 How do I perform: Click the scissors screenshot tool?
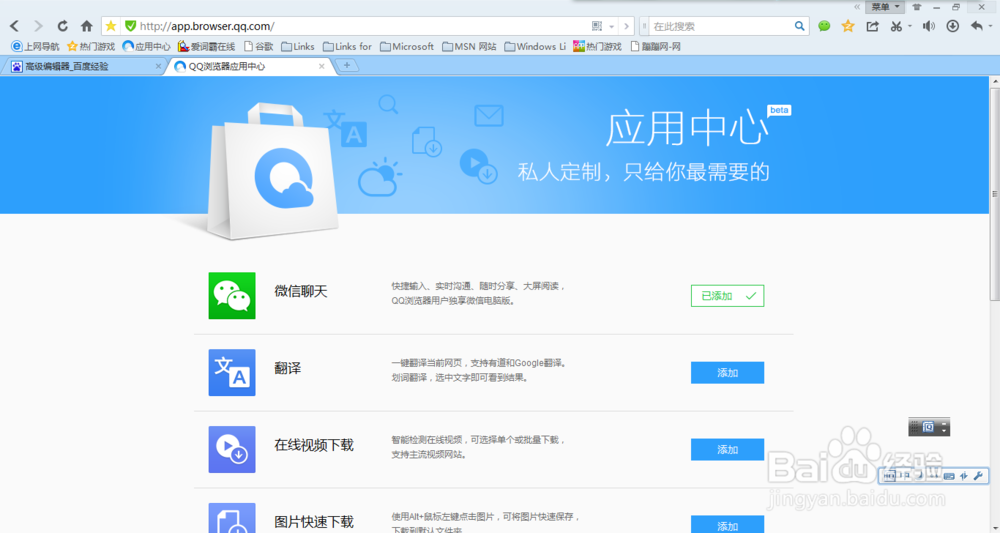(x=897, y=26)
